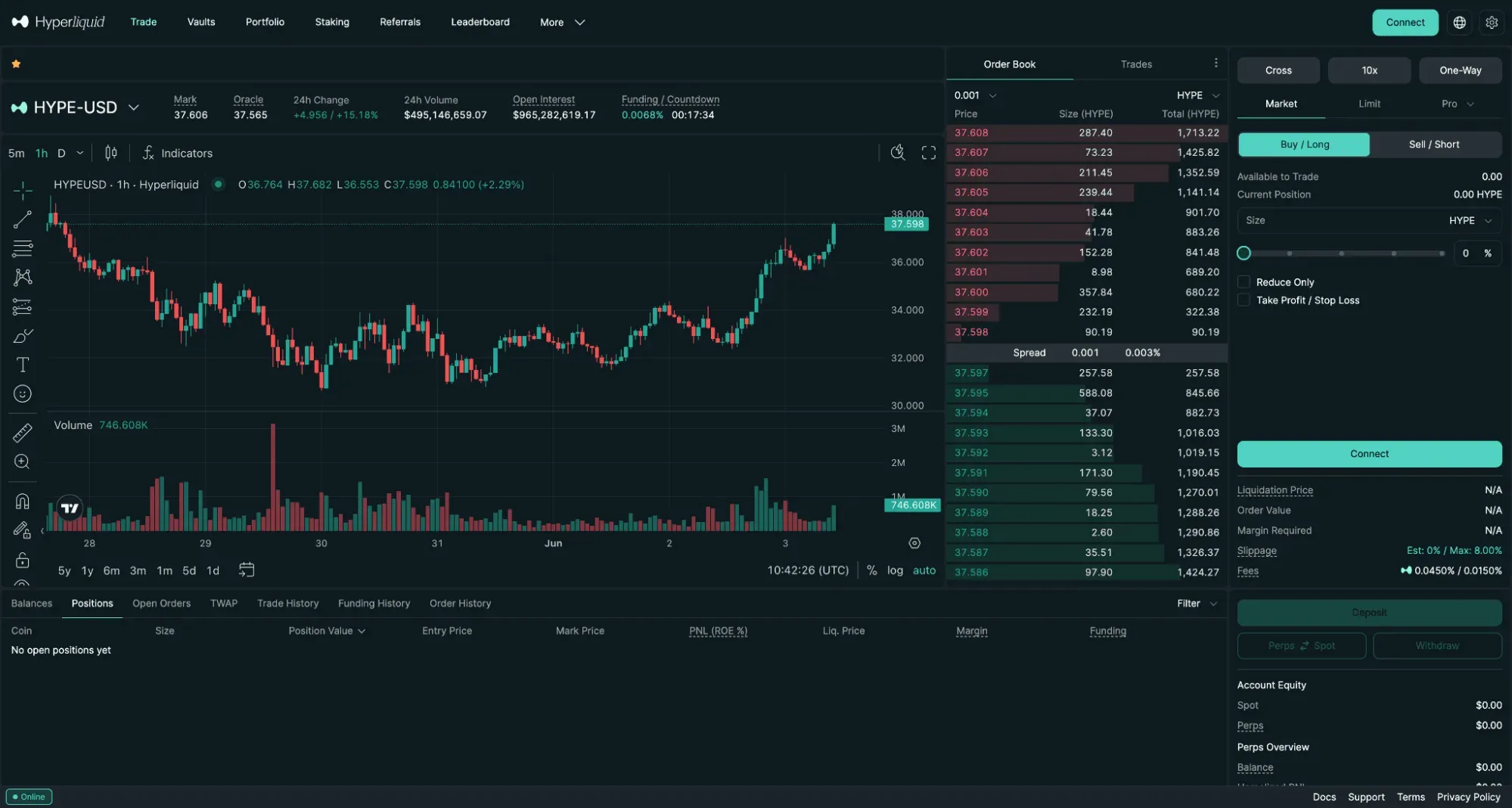Select the pattern drawing tool
Screen dimensions: 1512x808
(x=23, y=277)
